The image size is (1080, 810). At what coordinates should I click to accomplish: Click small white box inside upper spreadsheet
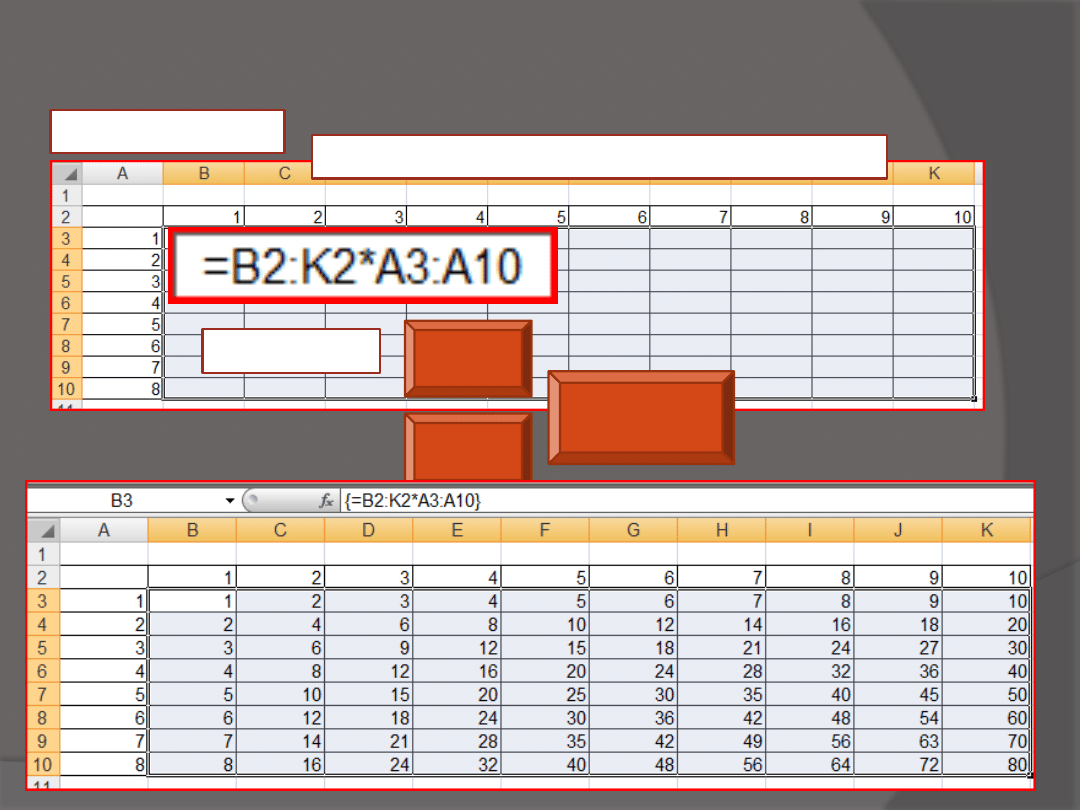290,350
